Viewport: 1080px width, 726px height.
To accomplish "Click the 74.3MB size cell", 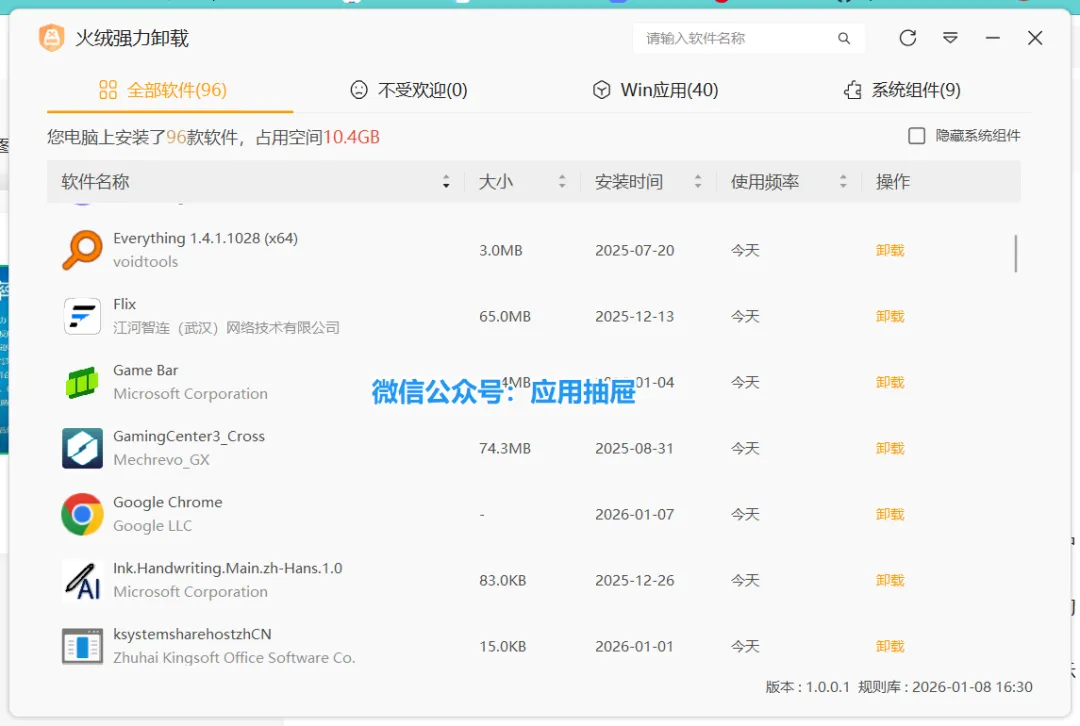I will [x=505, y=449].
